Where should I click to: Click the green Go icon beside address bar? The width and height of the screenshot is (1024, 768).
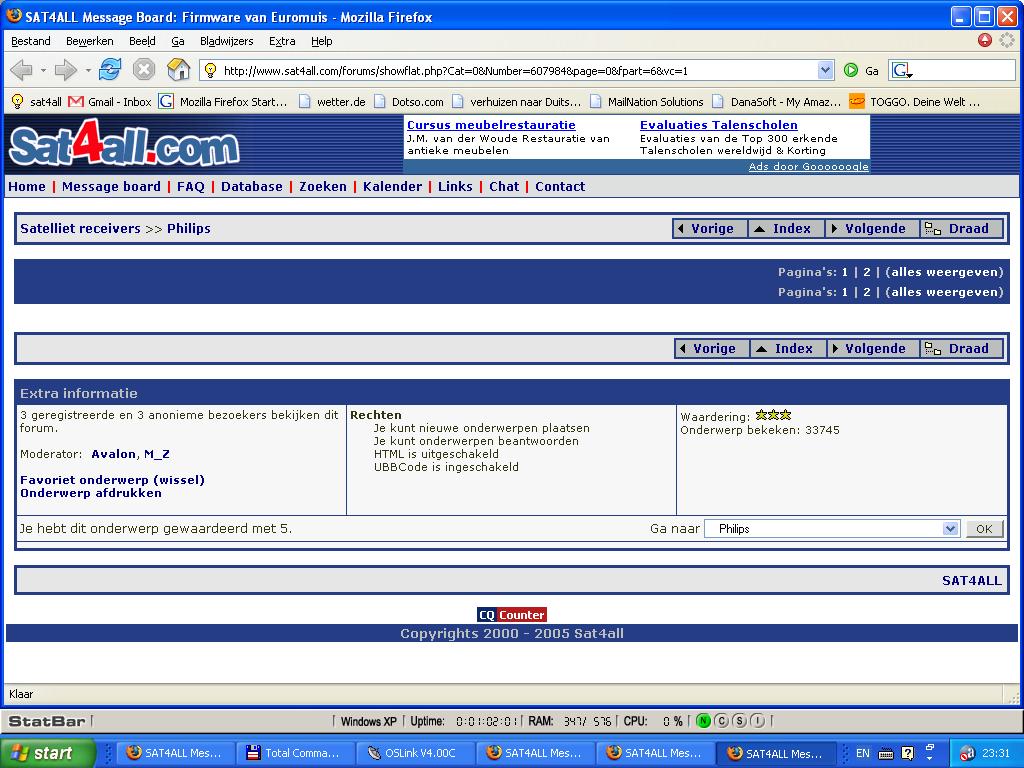point(851,70)
